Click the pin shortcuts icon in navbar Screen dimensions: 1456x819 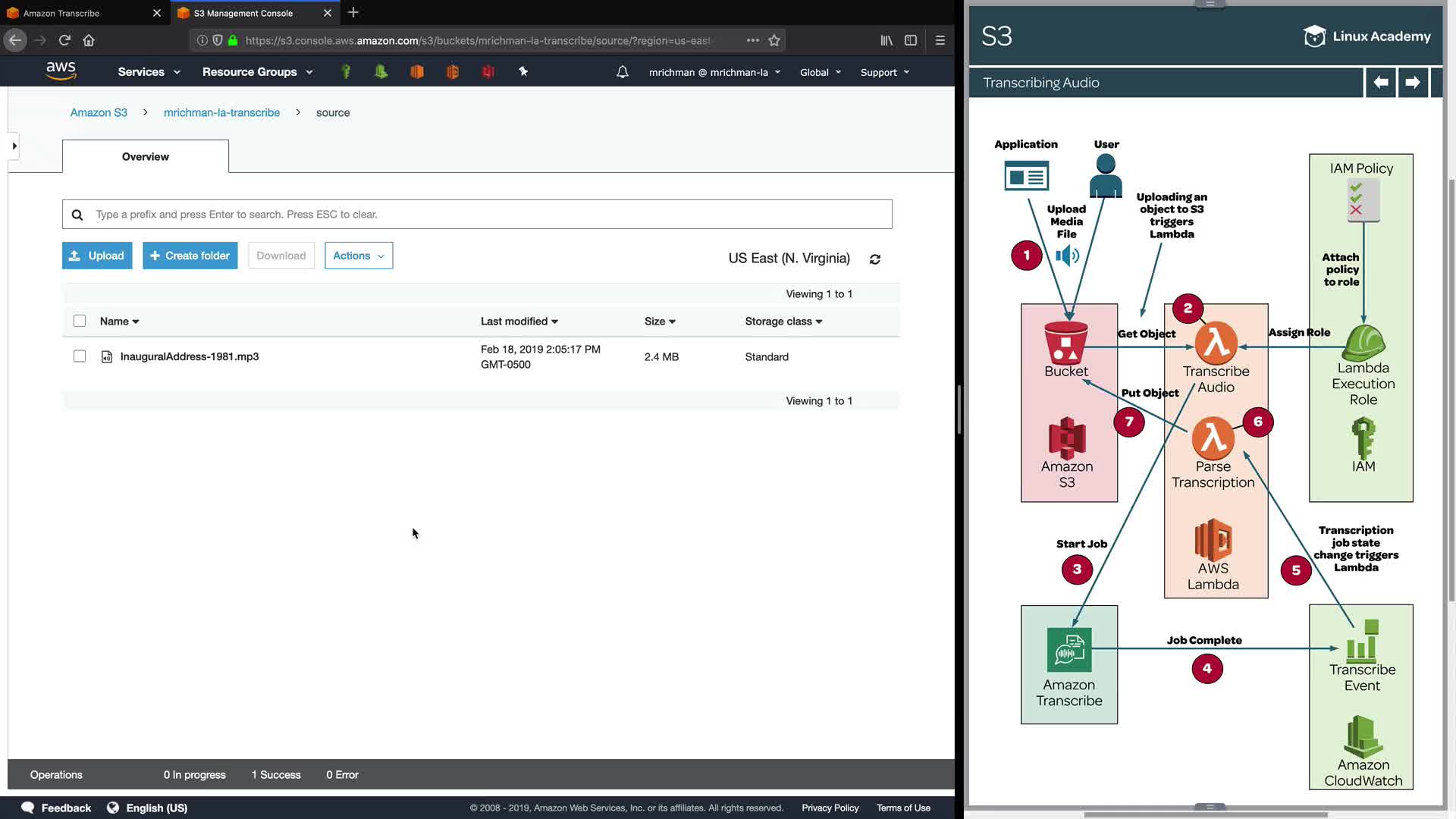pyautogui.click(x=523, y=71)
